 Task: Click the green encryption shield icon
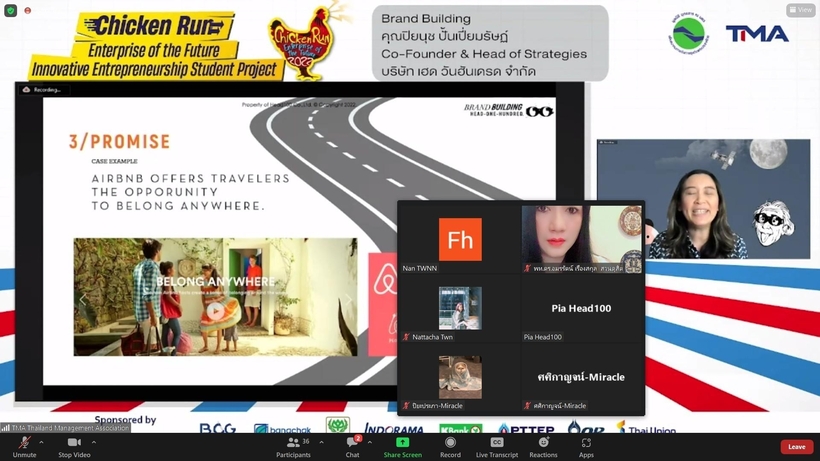click(x=10, y=10)
